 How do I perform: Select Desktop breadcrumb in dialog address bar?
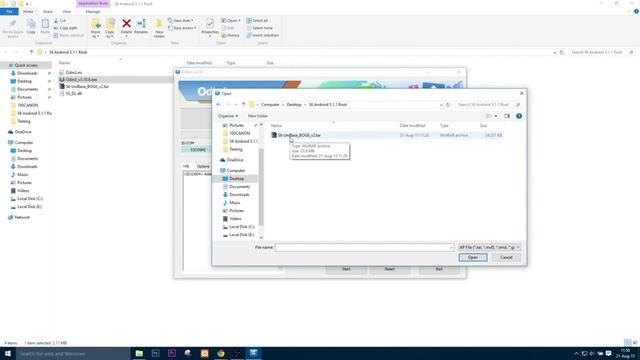(294, 105)
